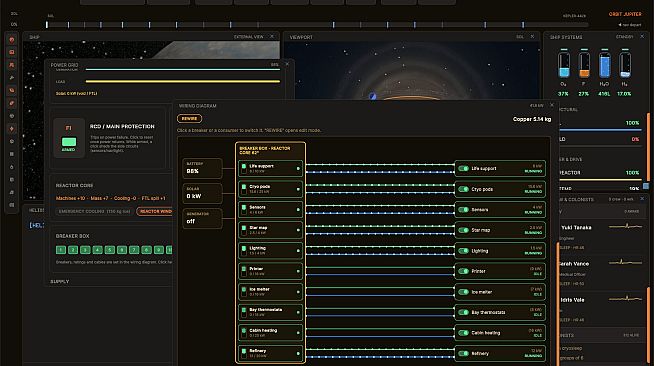The width and height of the screenshot is (654, 366).
Task: Select breaker 9 in Power Grid breaker box
Action: 158,250
